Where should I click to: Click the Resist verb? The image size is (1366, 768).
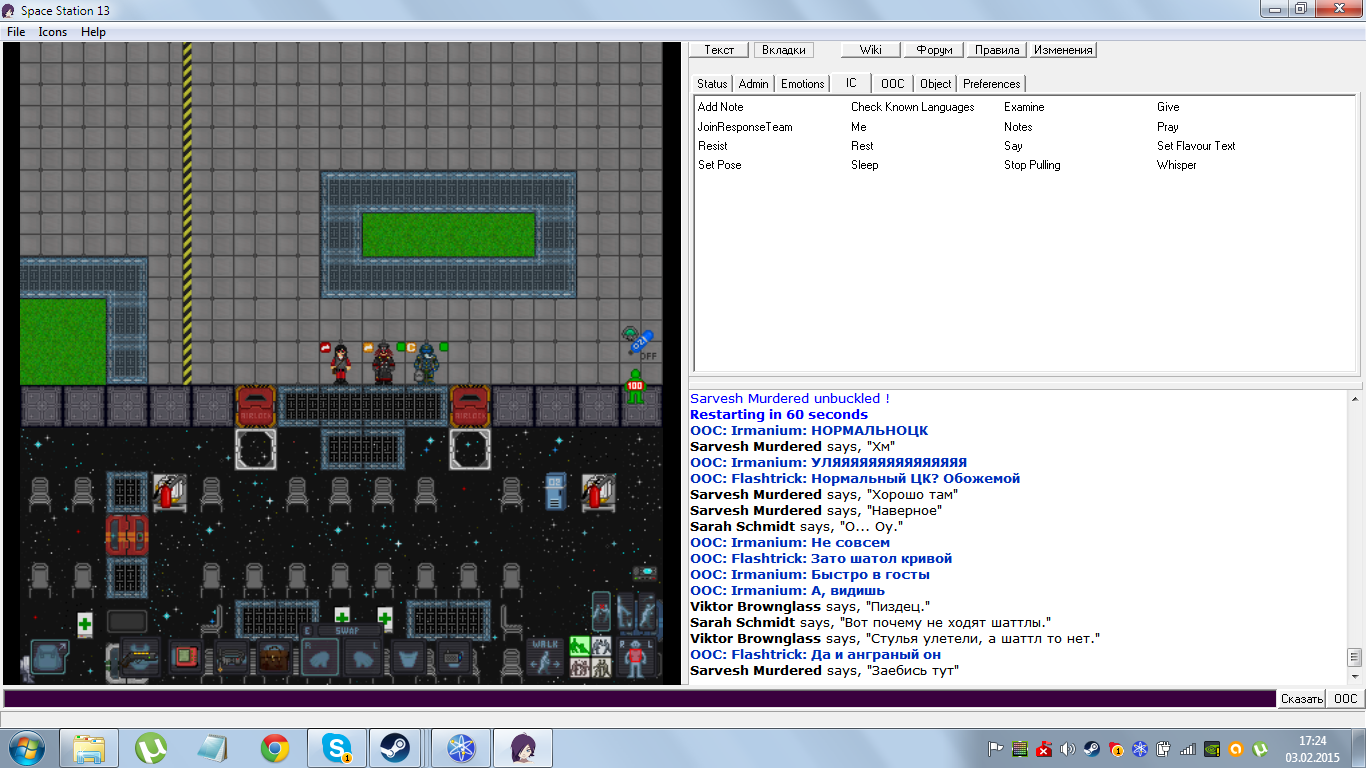[x=713, y=146]
